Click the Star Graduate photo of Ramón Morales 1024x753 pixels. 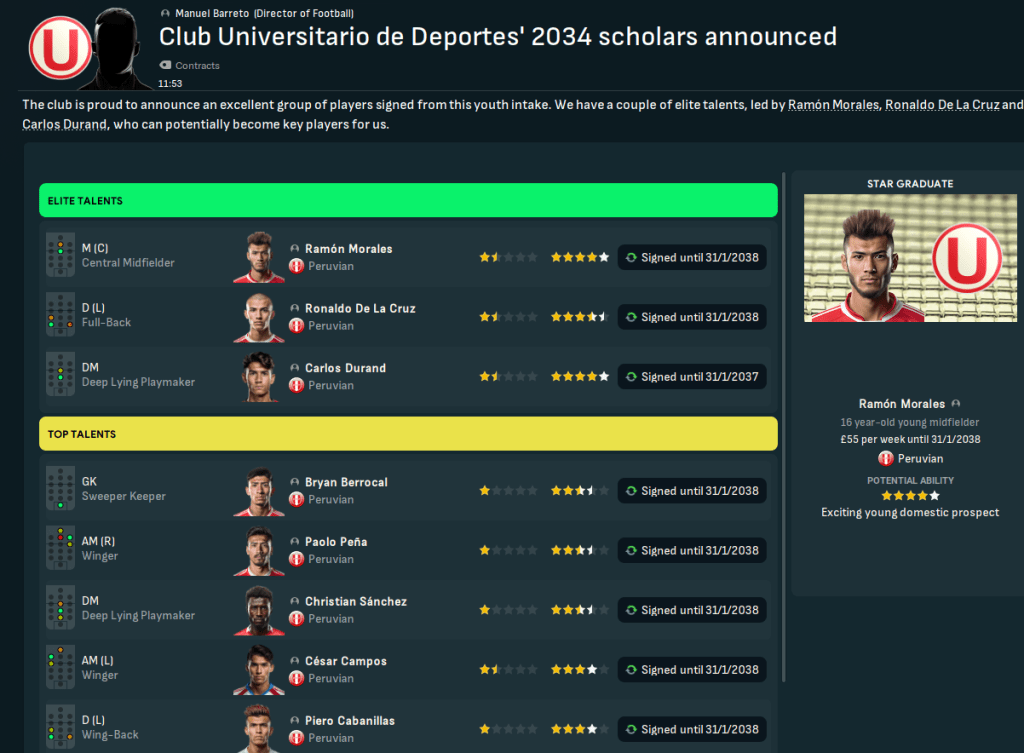coord(903,258)
